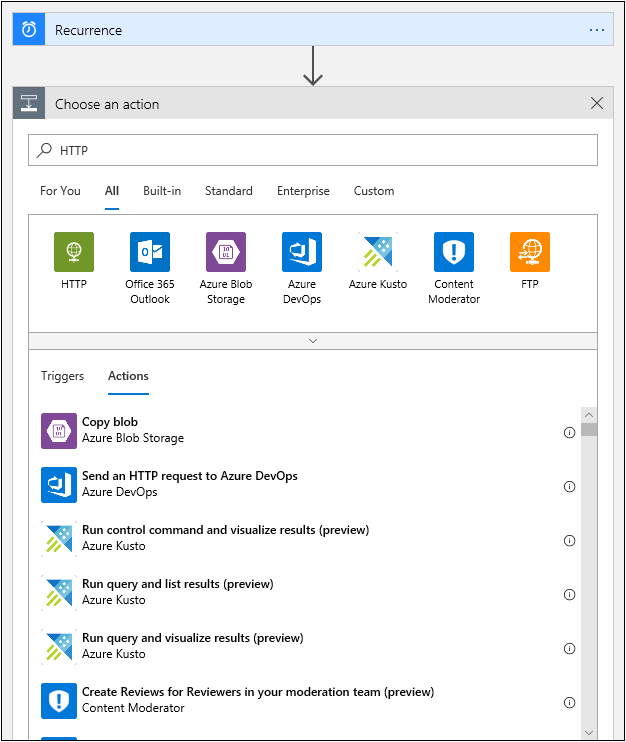This screenshot has width=626, height=742.
Task: Click Kusto icon beside Run query and visualize
Action: (59, 646)
